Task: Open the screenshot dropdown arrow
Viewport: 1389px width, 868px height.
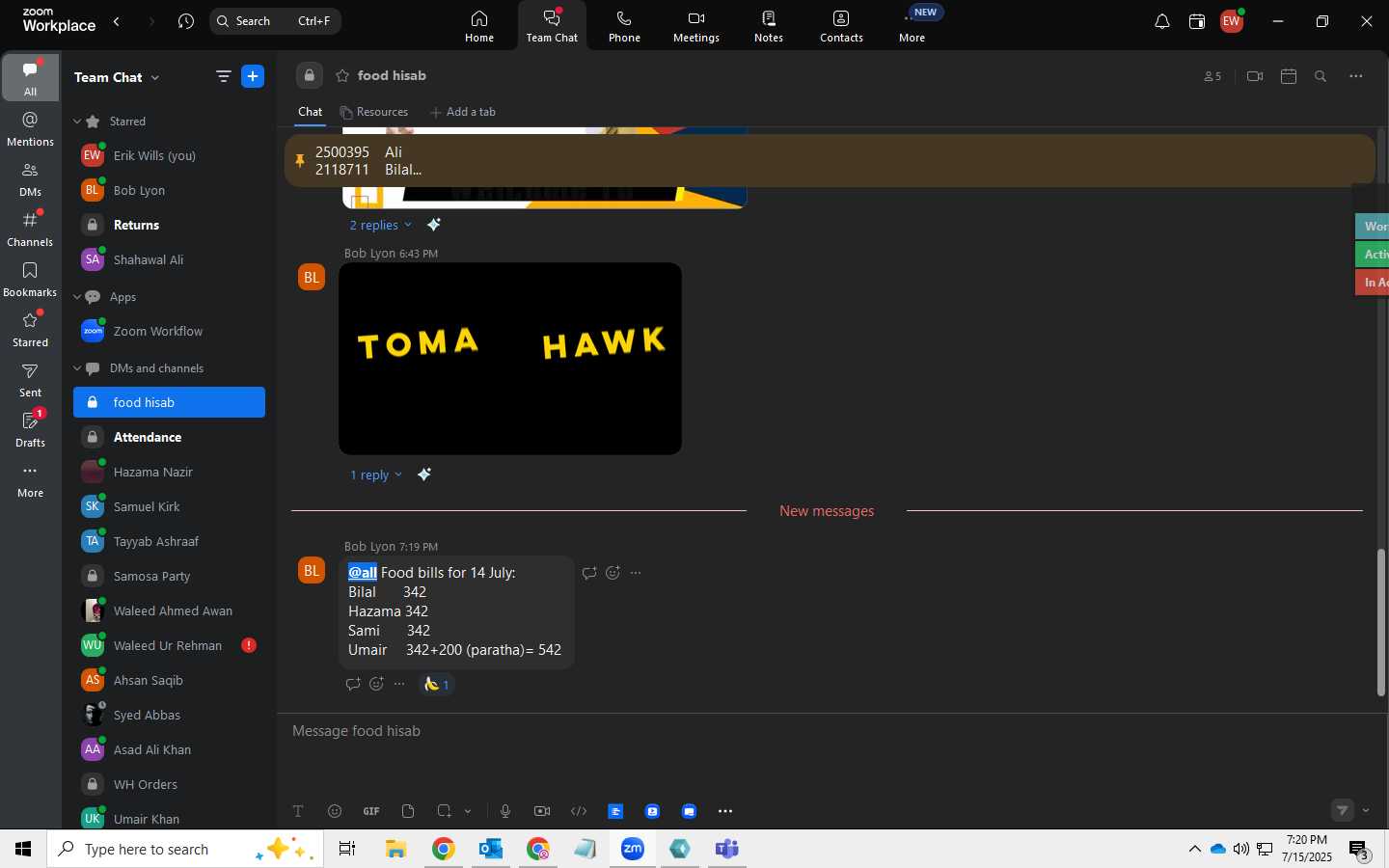Action: 468,811
